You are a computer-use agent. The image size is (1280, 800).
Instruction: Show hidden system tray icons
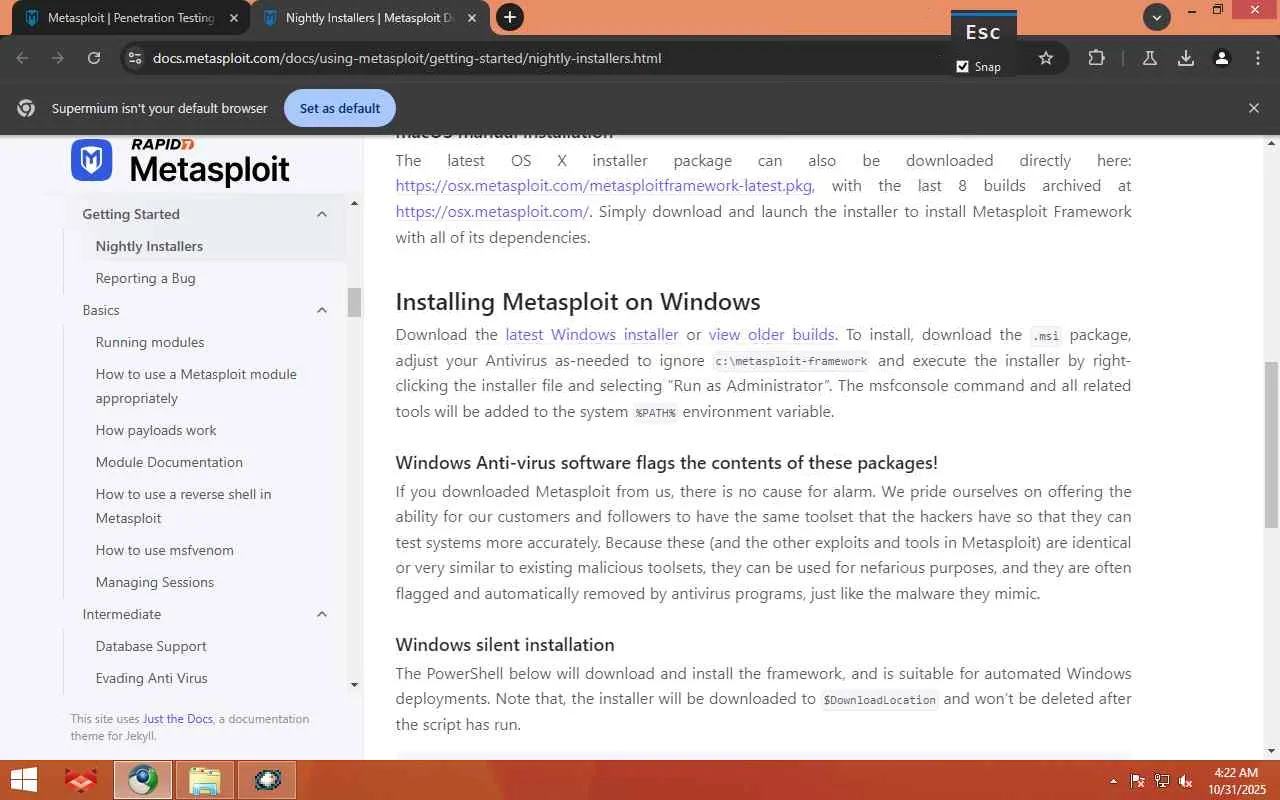click(1113, 781)
